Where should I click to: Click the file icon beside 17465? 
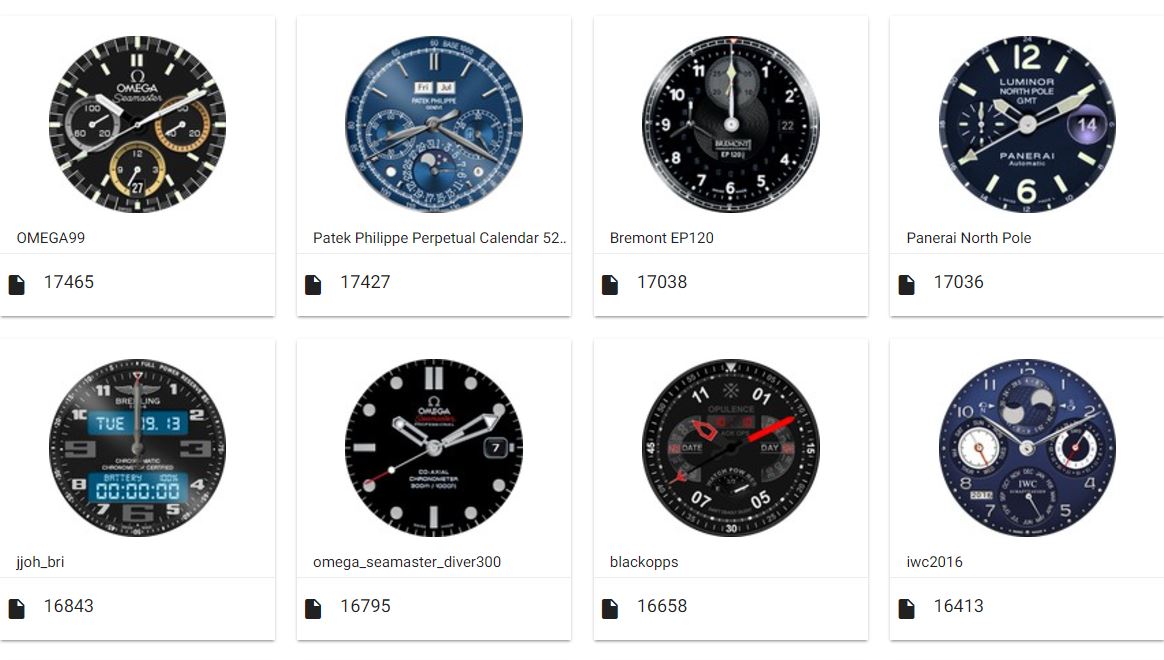[x=16, y=284]
